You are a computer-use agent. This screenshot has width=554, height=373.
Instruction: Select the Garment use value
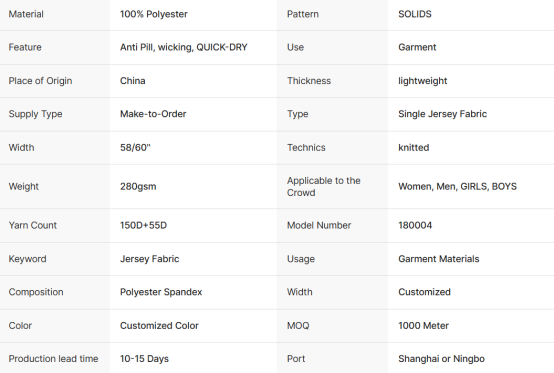coord(417,47)
